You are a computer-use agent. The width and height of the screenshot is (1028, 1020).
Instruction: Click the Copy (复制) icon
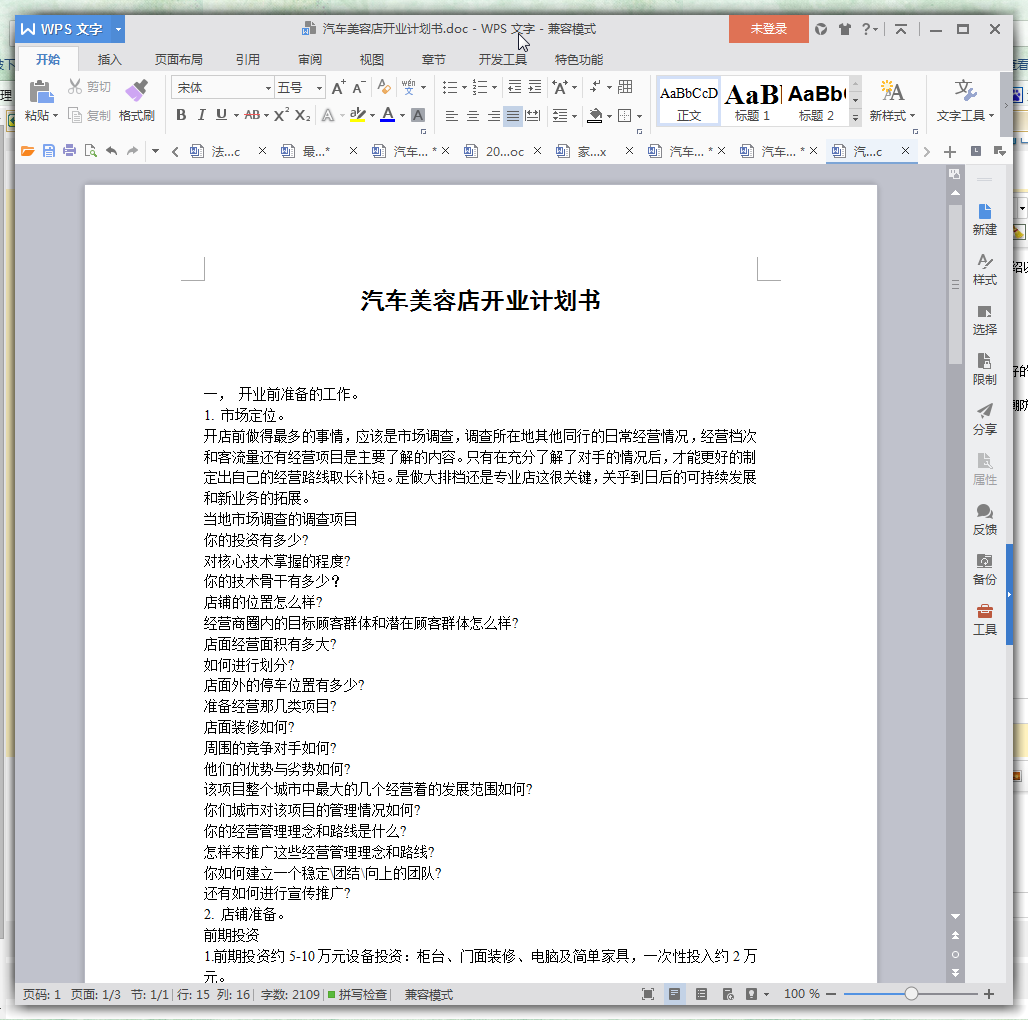[75, 115]
